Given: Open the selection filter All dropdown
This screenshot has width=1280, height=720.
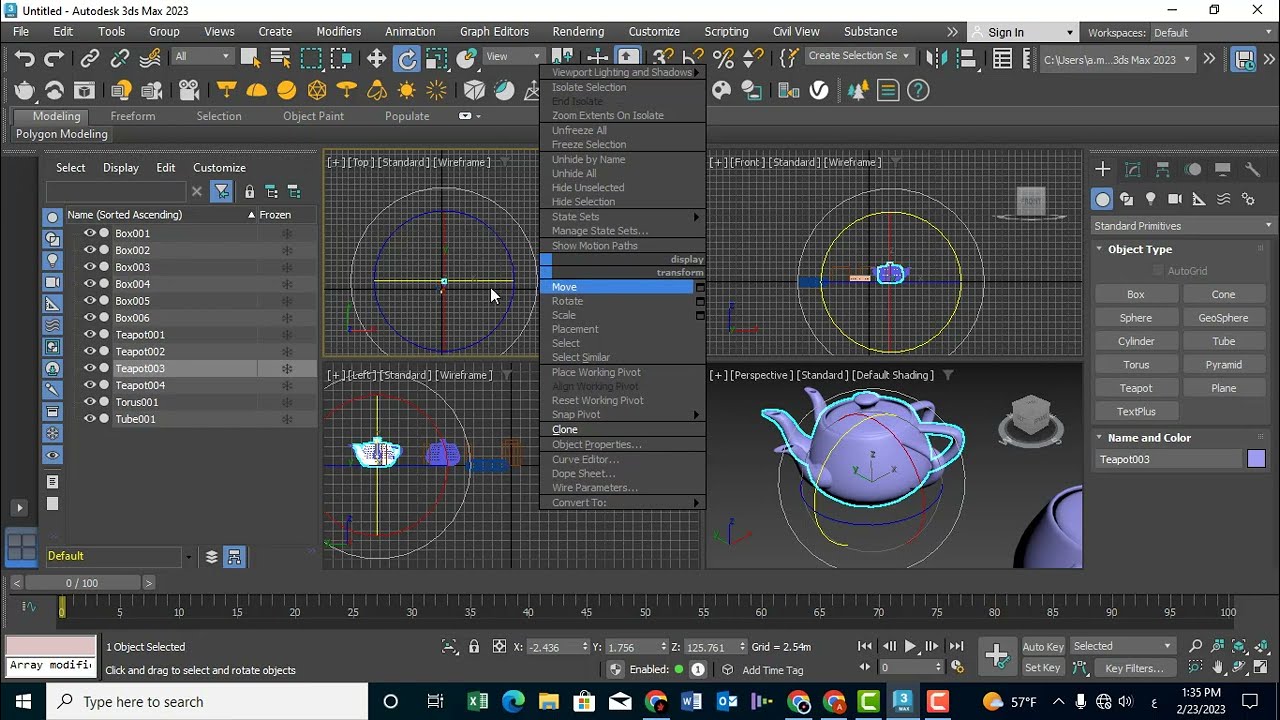Looking at the screenshot, I should point(204,57).
